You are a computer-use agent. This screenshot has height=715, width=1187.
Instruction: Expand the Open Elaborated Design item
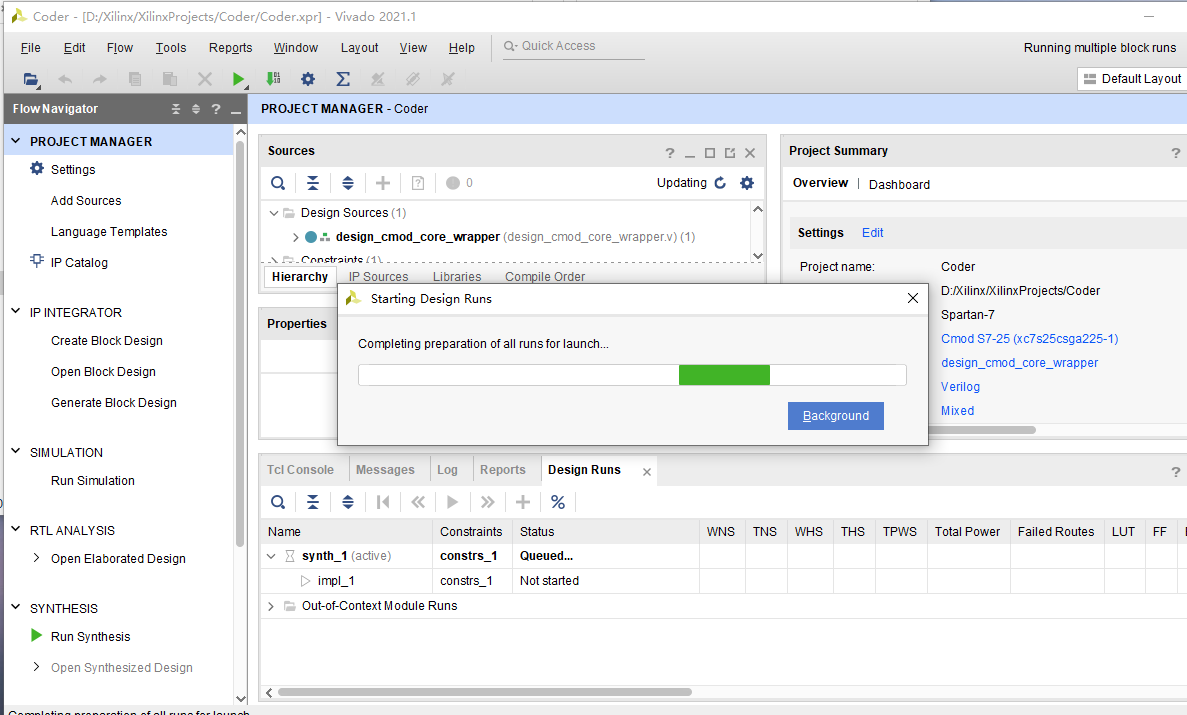(x=36, y=558)
